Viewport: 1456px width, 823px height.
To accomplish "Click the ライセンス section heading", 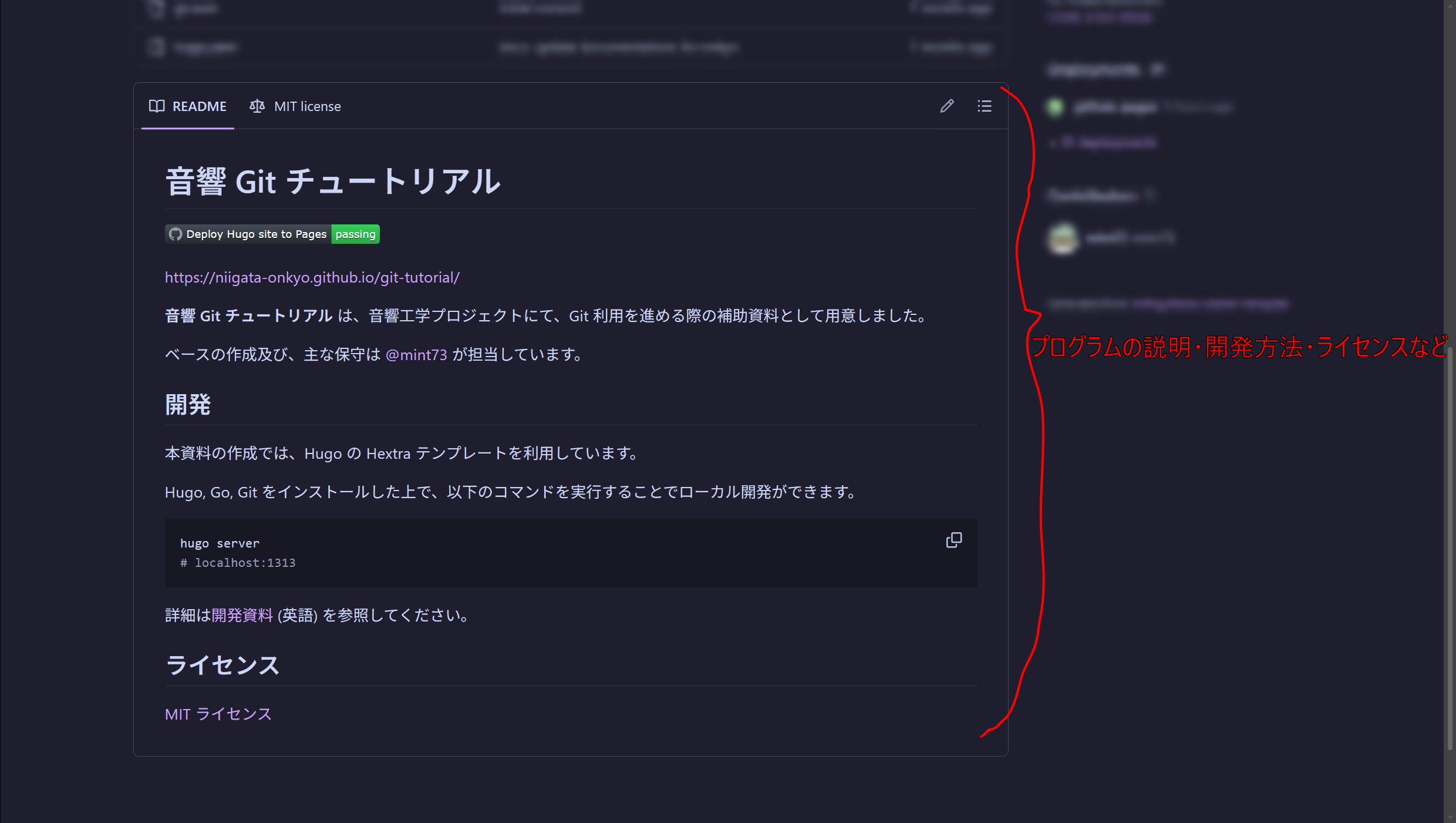I will tap(223, 665).
